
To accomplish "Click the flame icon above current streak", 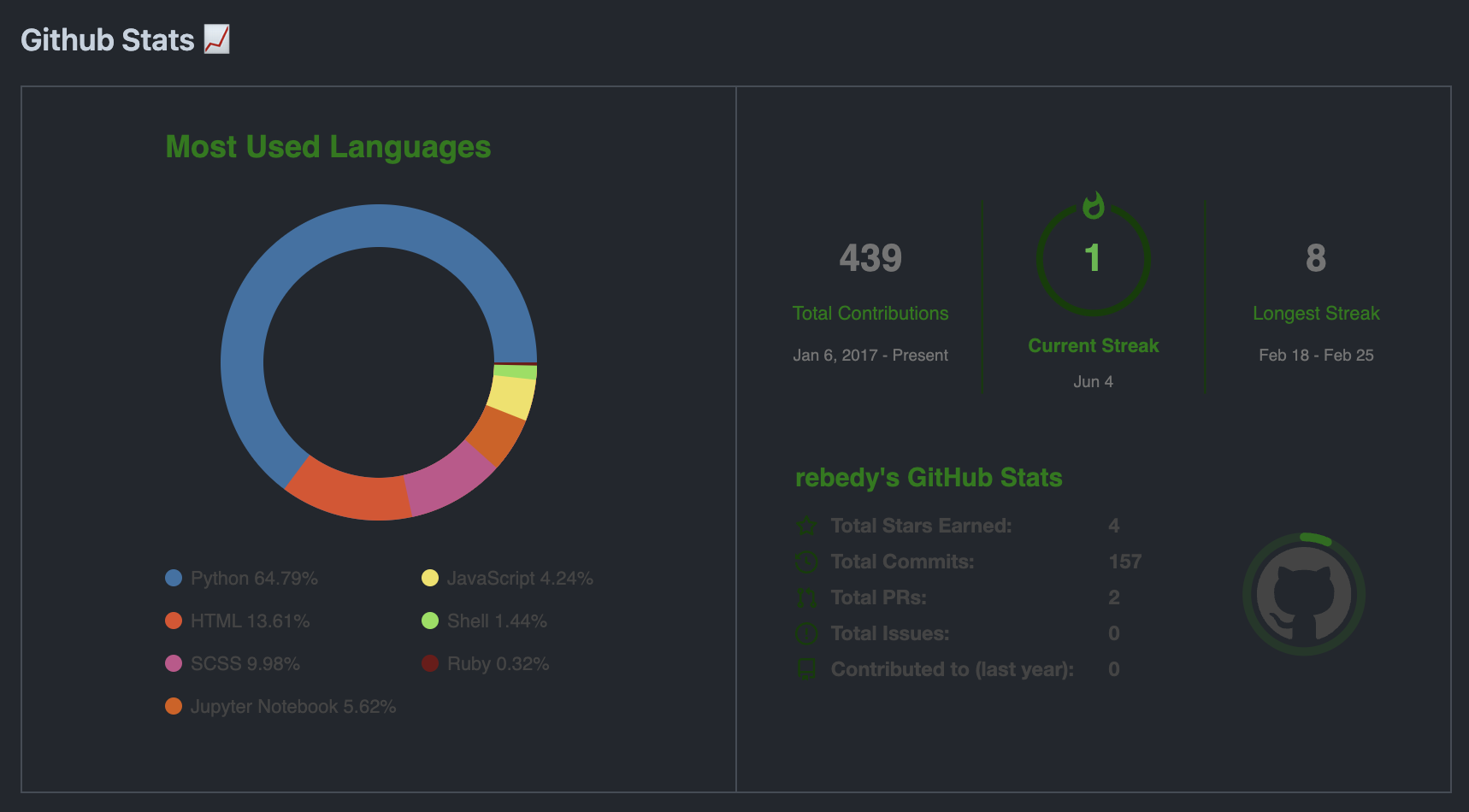I will pos(1093,205).
